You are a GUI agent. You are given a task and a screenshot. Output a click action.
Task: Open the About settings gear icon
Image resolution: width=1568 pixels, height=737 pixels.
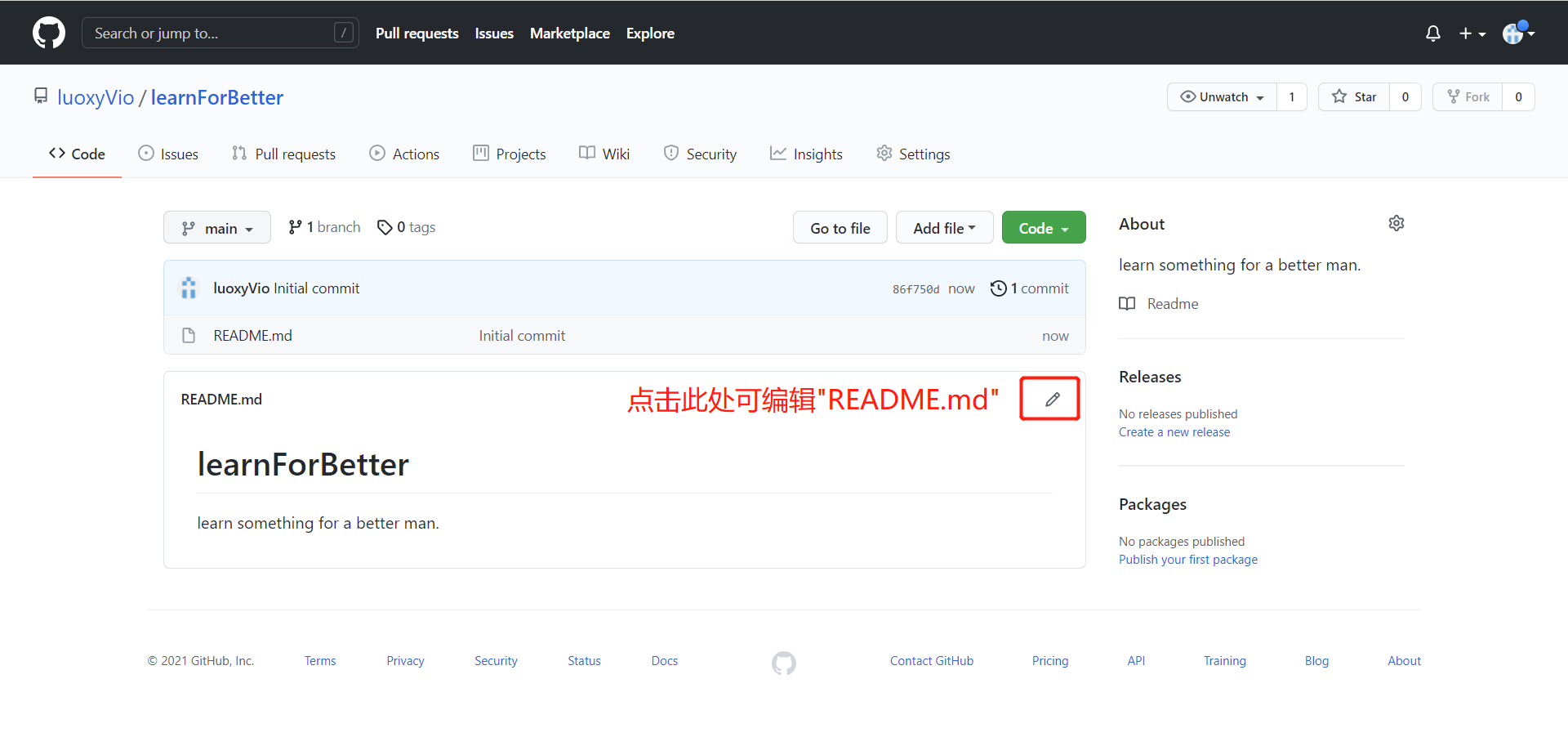click(x=1396, y=224)
